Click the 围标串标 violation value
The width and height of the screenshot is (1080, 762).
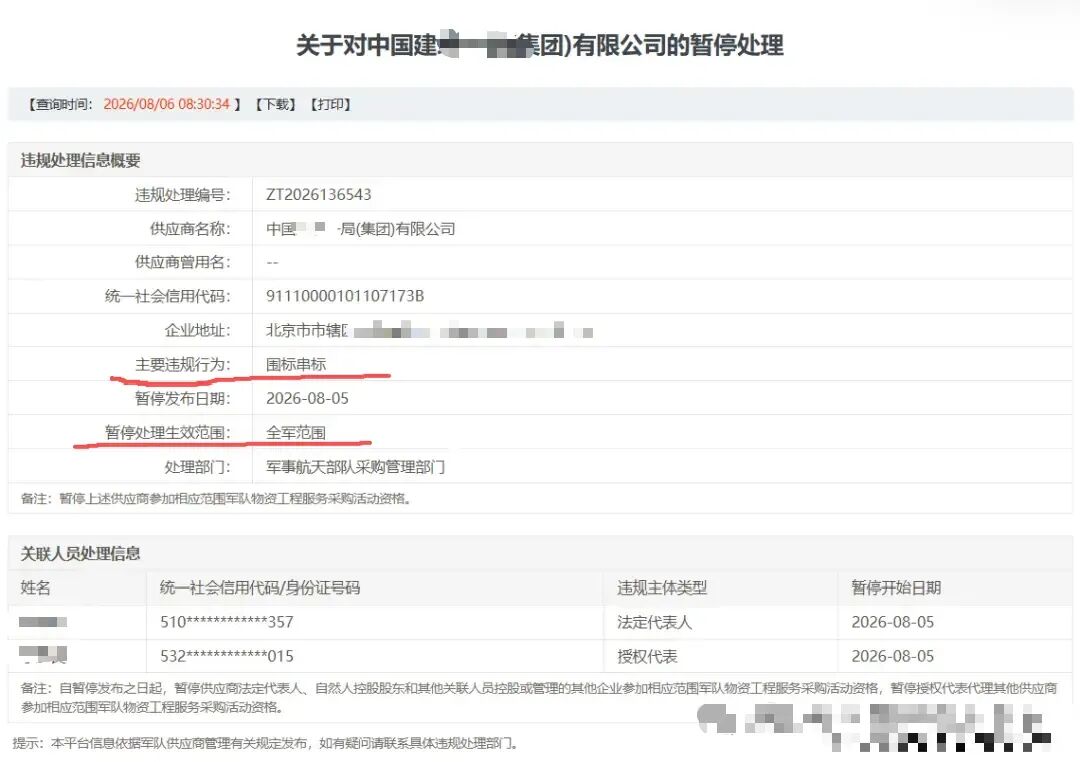coord(295,364)
